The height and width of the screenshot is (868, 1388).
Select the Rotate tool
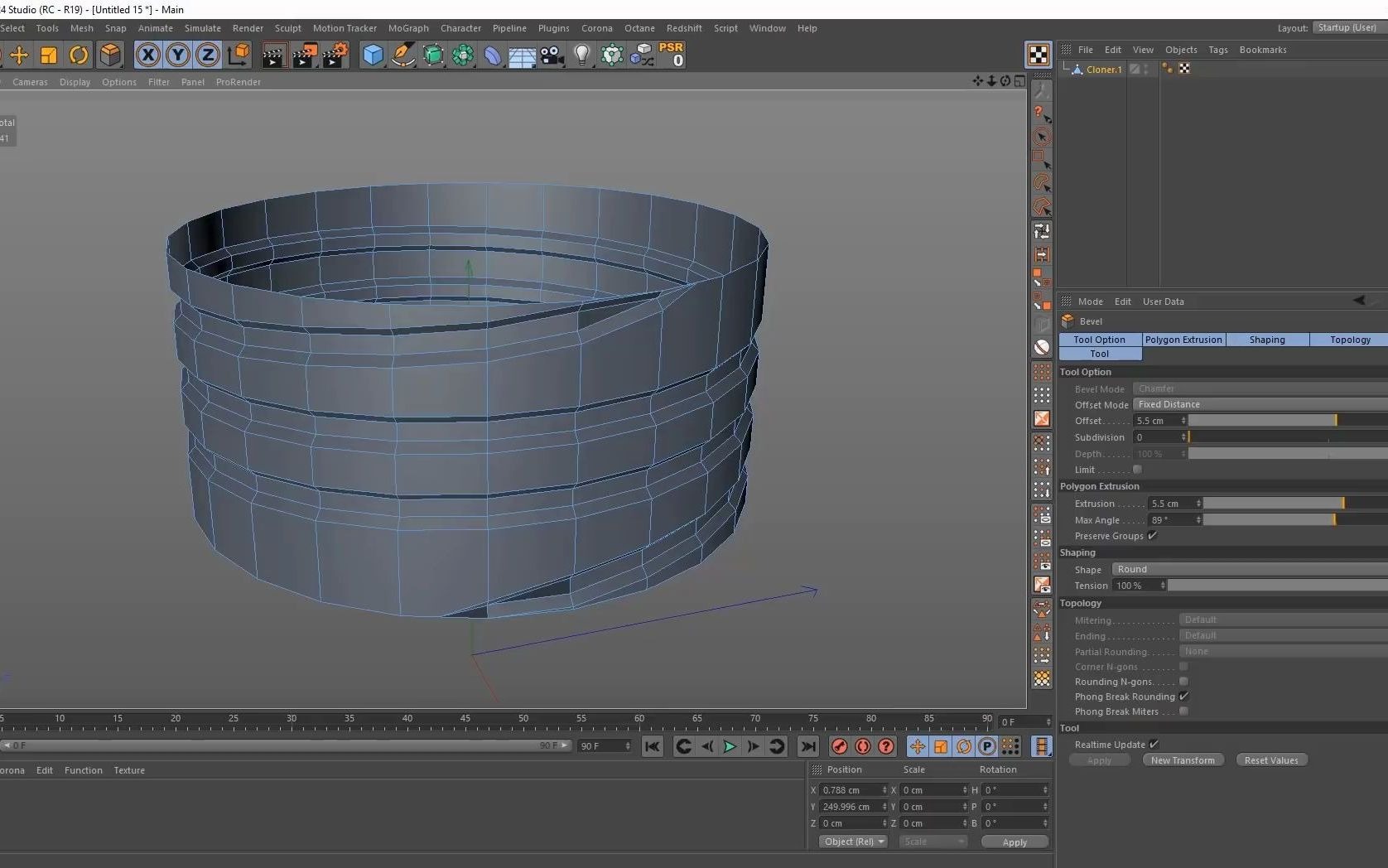[x=79, y=55]
